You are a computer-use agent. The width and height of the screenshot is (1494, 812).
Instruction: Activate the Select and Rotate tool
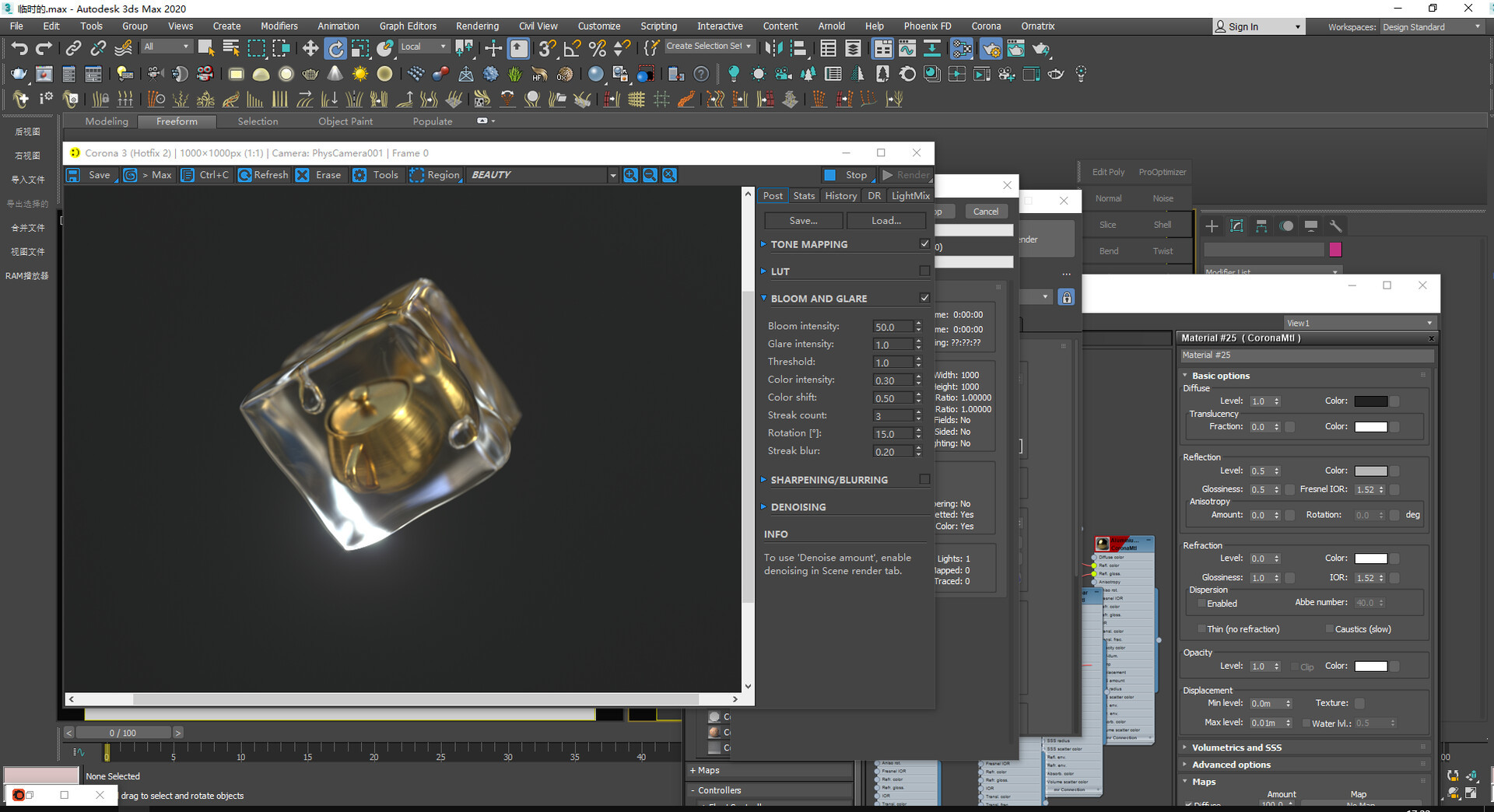pos(335,49)
